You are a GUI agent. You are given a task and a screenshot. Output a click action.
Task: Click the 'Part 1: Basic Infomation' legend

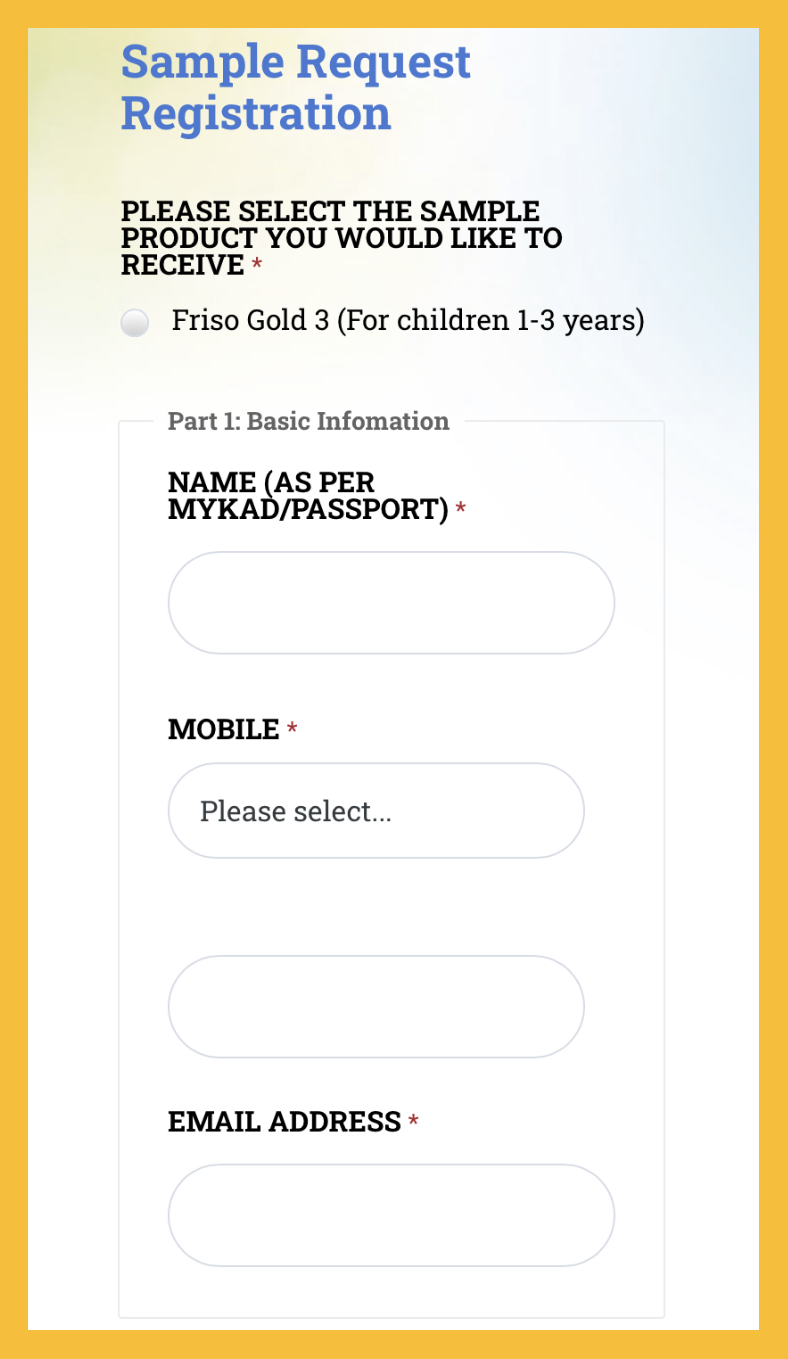click(x=308, y=421)
